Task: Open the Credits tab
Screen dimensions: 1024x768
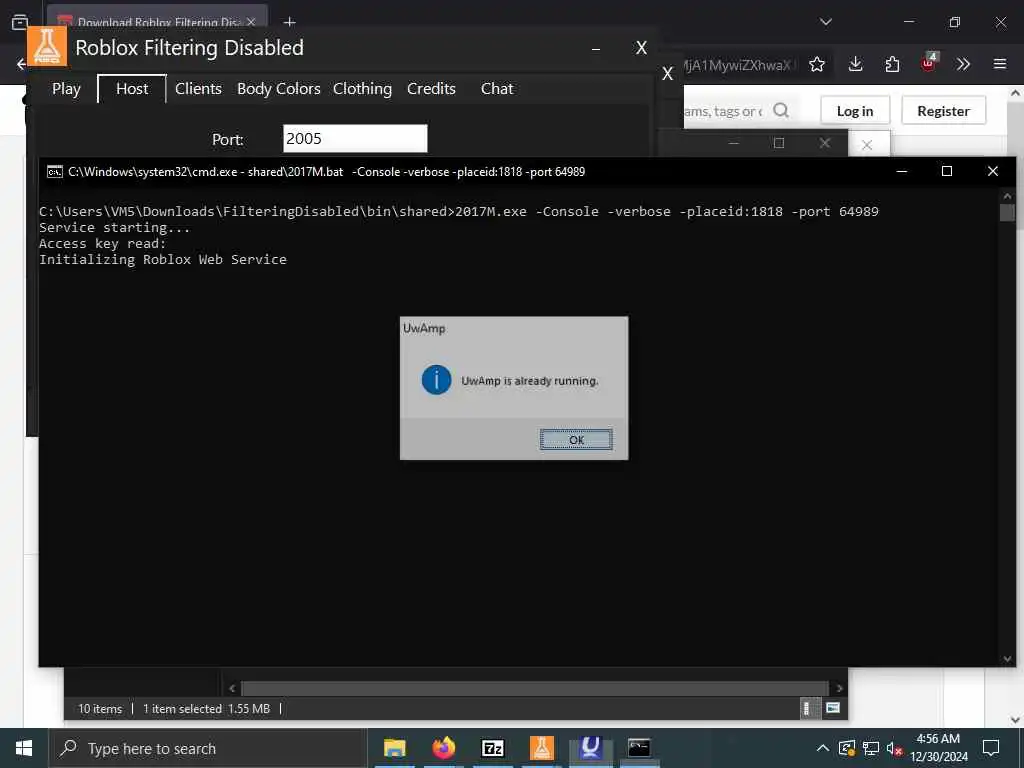Action: pyautogui.click(x=431, y=89)
